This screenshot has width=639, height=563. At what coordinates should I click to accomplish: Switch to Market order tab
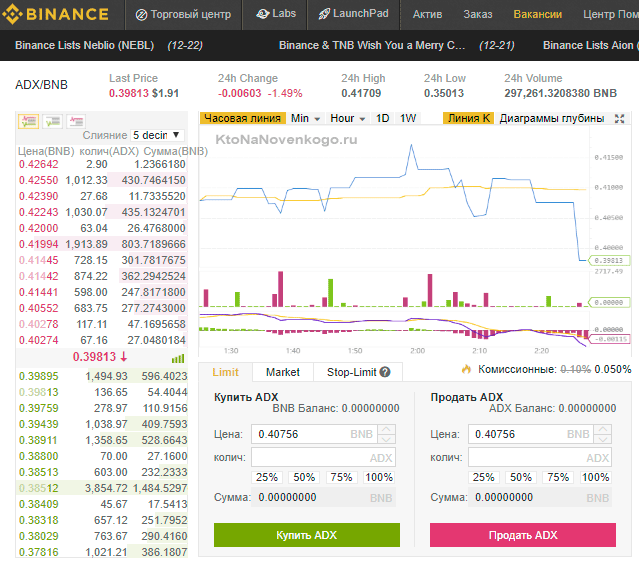tap(283, 372)
